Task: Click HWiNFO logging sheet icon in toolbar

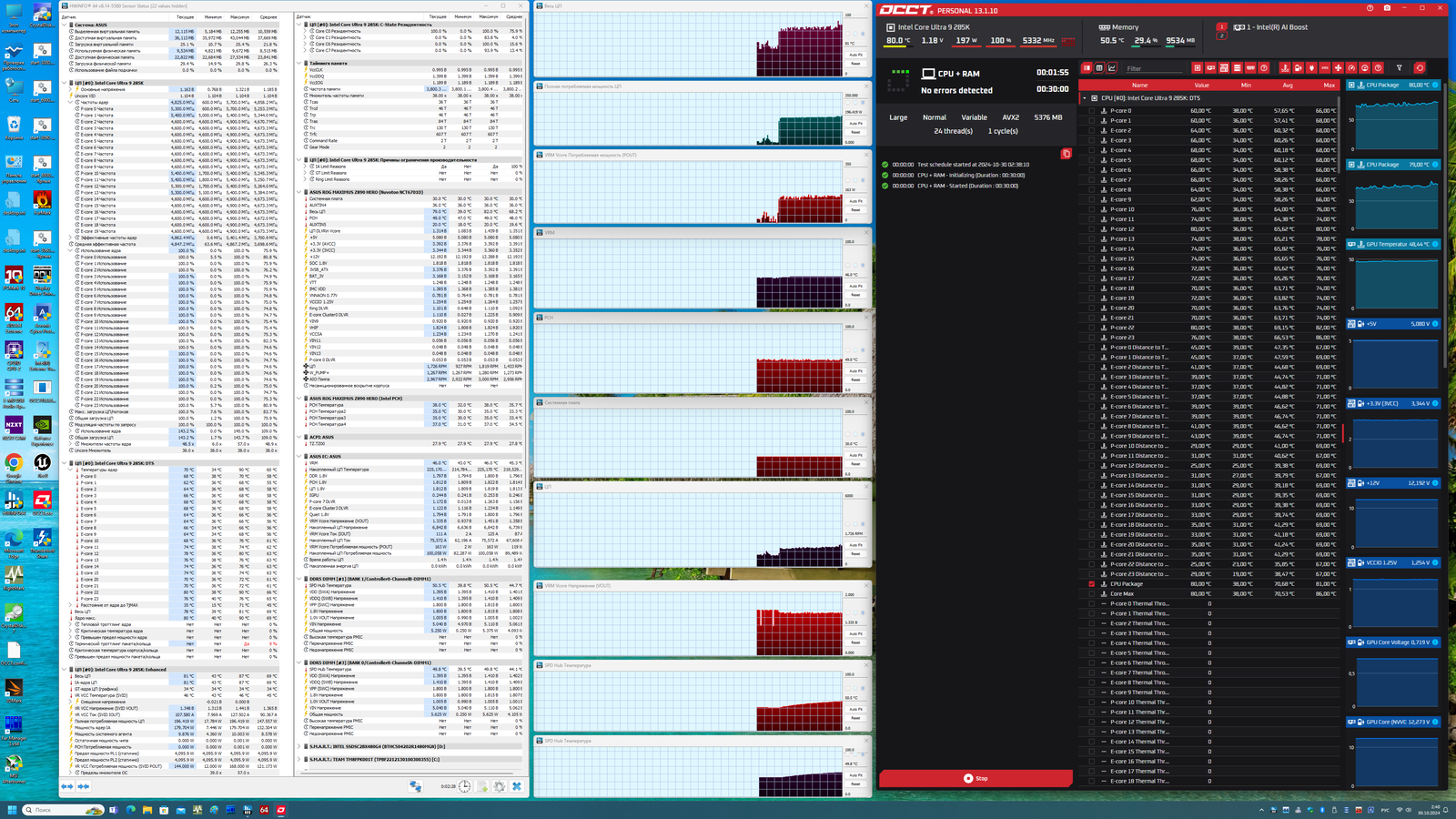Action: coord(481,786)
